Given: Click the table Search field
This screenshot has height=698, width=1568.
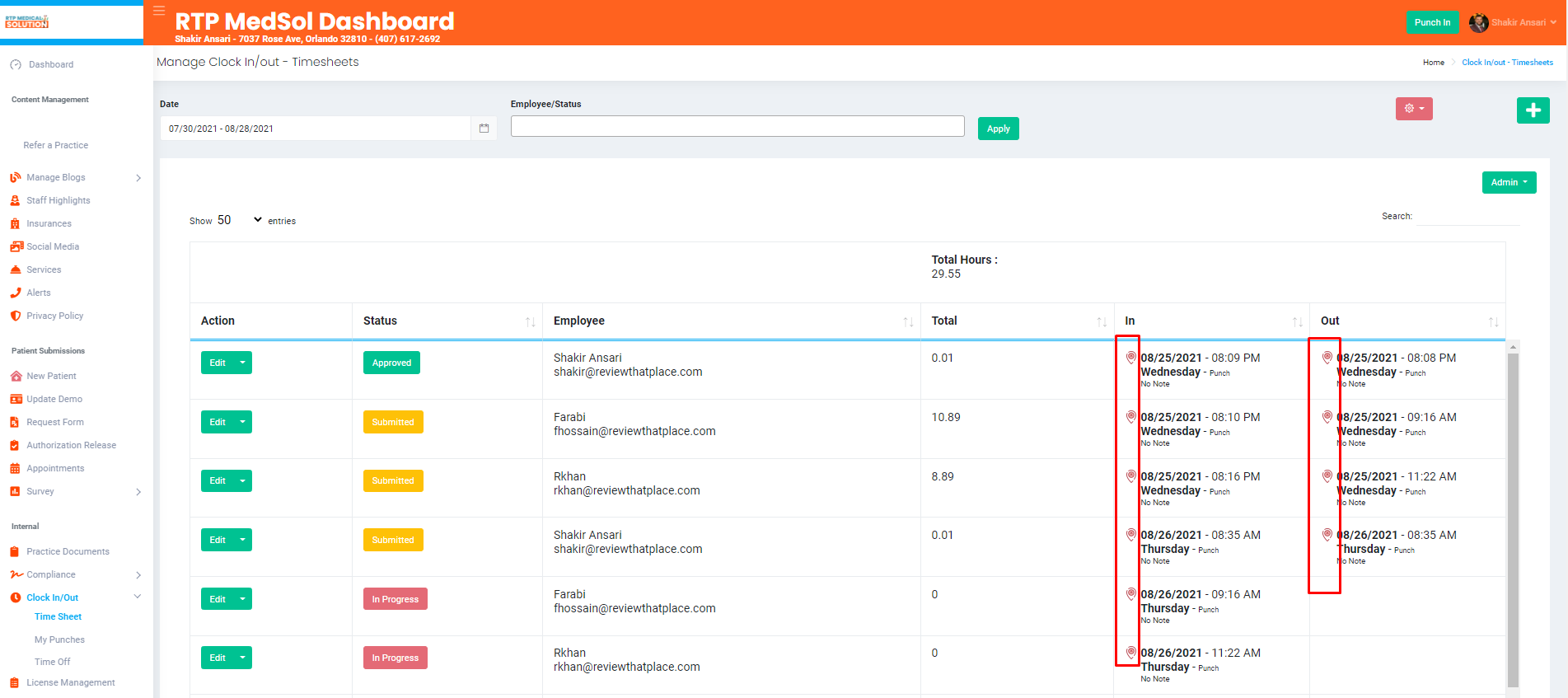Looking at the screenshot, I should (x=1468, y=217).
